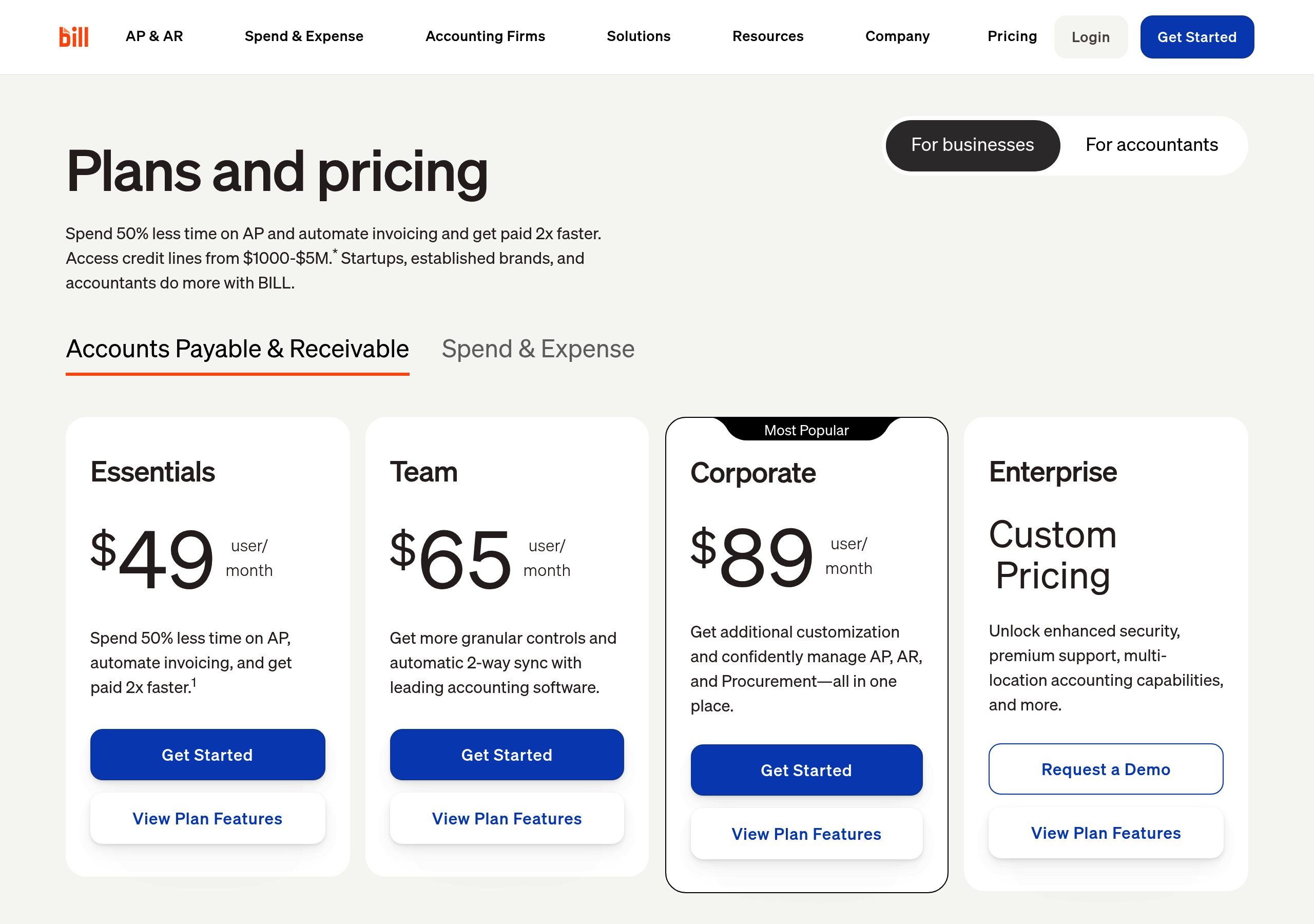Request a demo for the Enterprise plan
The image size is (1314, 924).
tap(1105, 769)
